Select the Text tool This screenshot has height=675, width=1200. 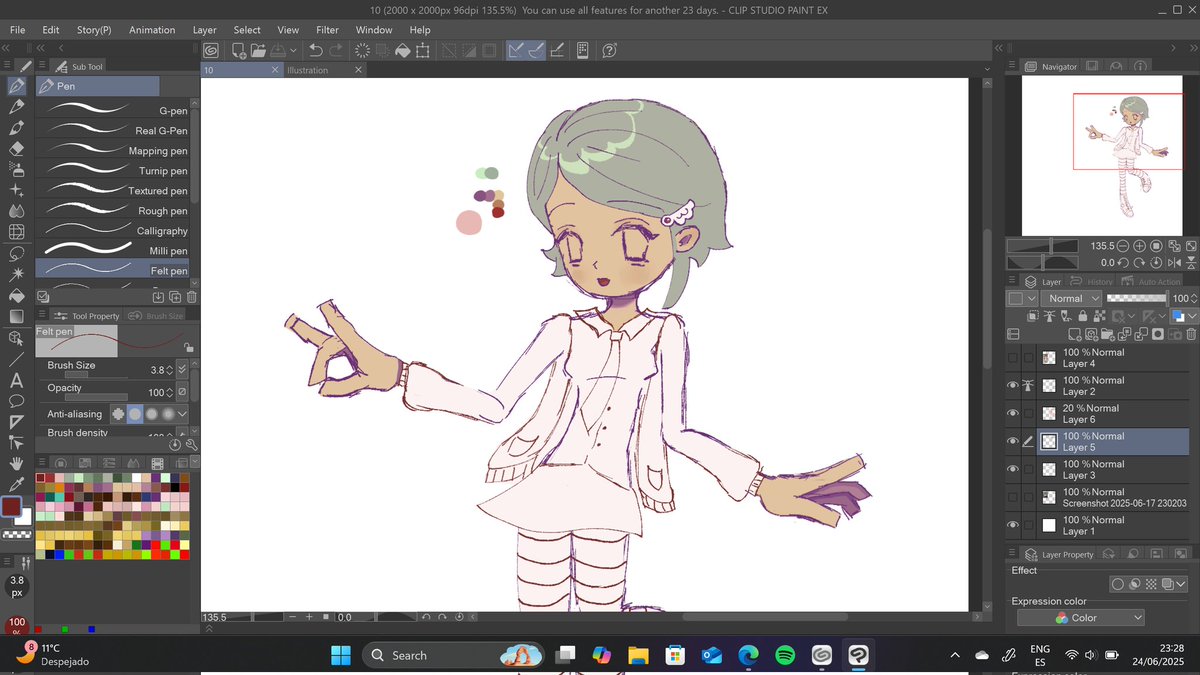pyautogui.click(x=16, y=381)
